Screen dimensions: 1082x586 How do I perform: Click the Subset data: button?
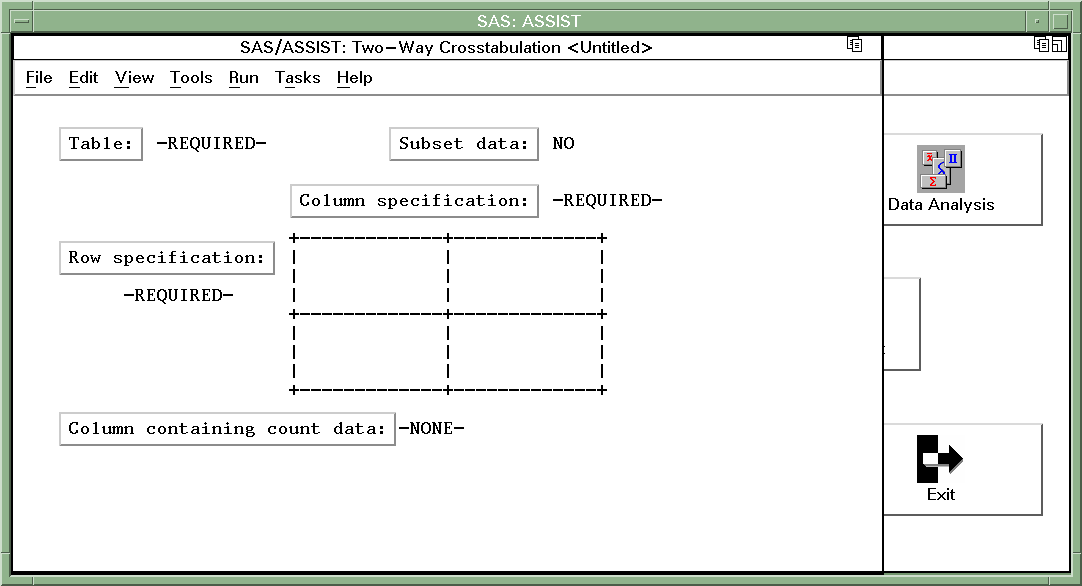463,144
